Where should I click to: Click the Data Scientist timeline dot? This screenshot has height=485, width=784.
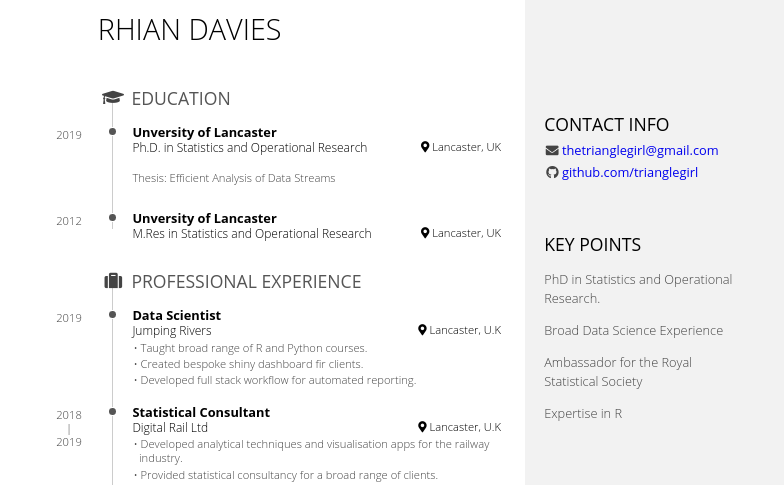113,315
